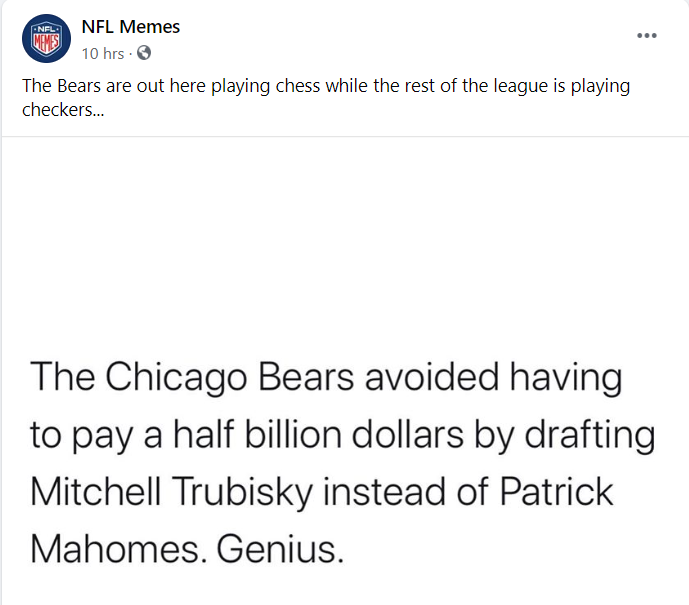Viewport: 689px width, 605px height.
Task: Click the blank white area above meme text
Action: (344, 240)
